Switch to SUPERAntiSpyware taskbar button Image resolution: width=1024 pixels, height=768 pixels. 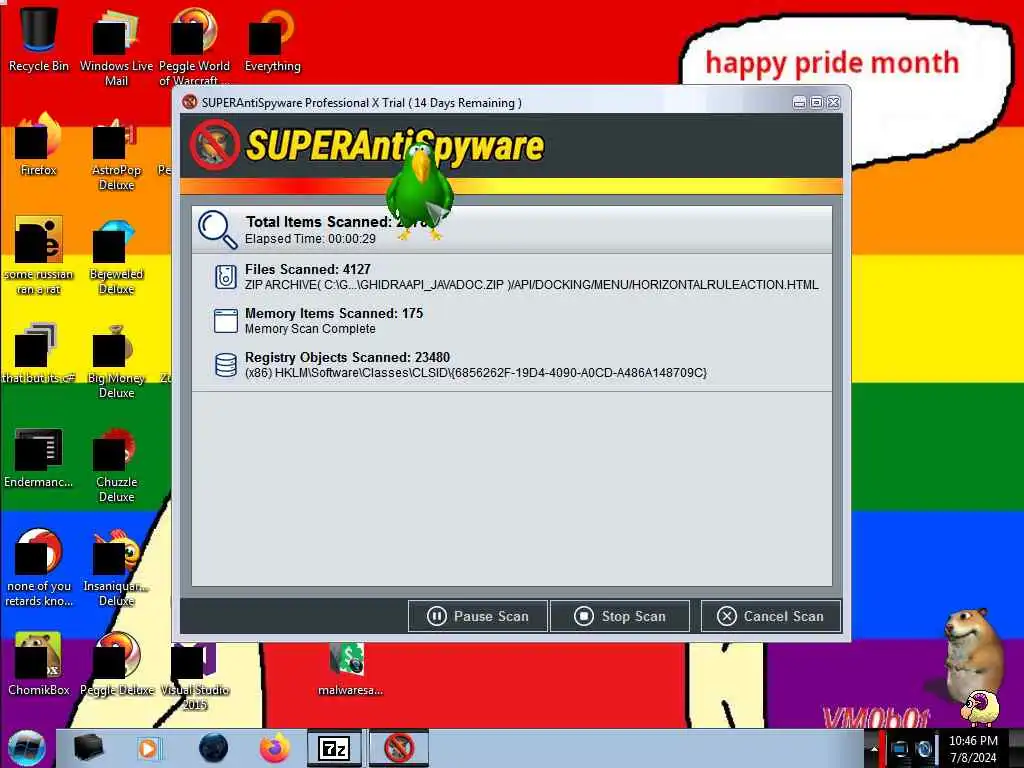[399, 748]
